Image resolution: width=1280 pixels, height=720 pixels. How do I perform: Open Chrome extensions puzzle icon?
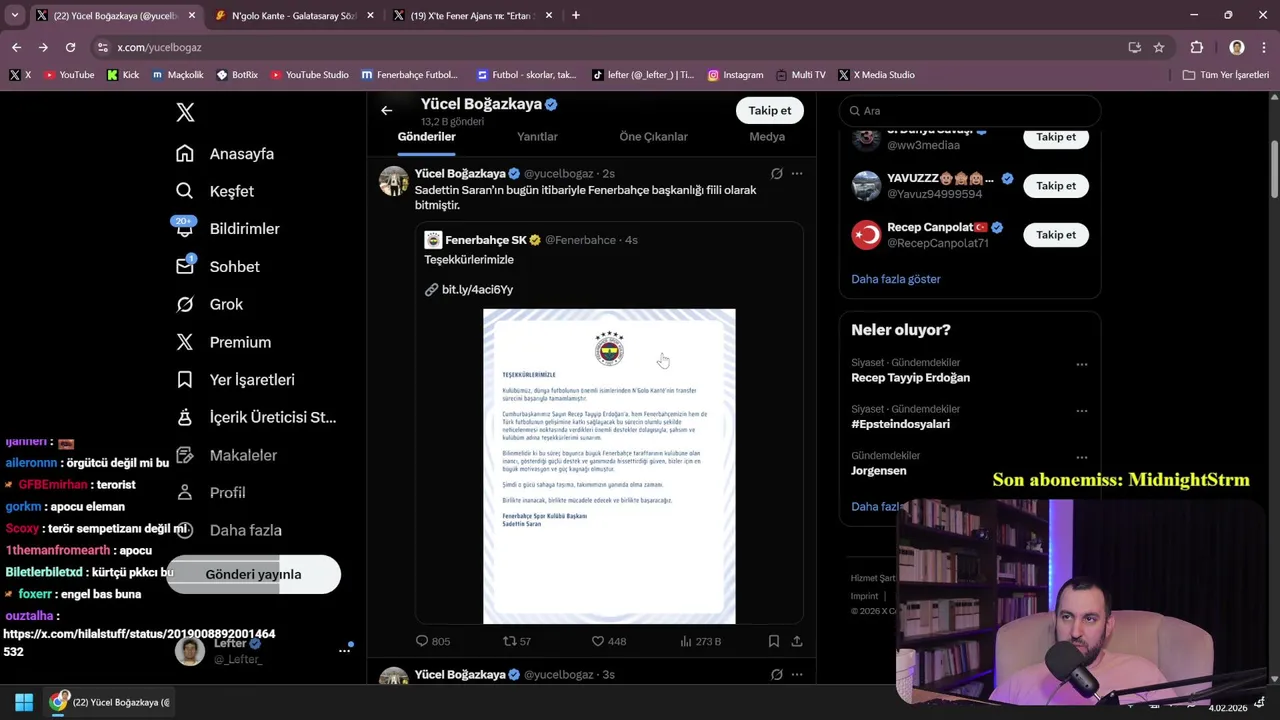click(x=1196, y=47)
